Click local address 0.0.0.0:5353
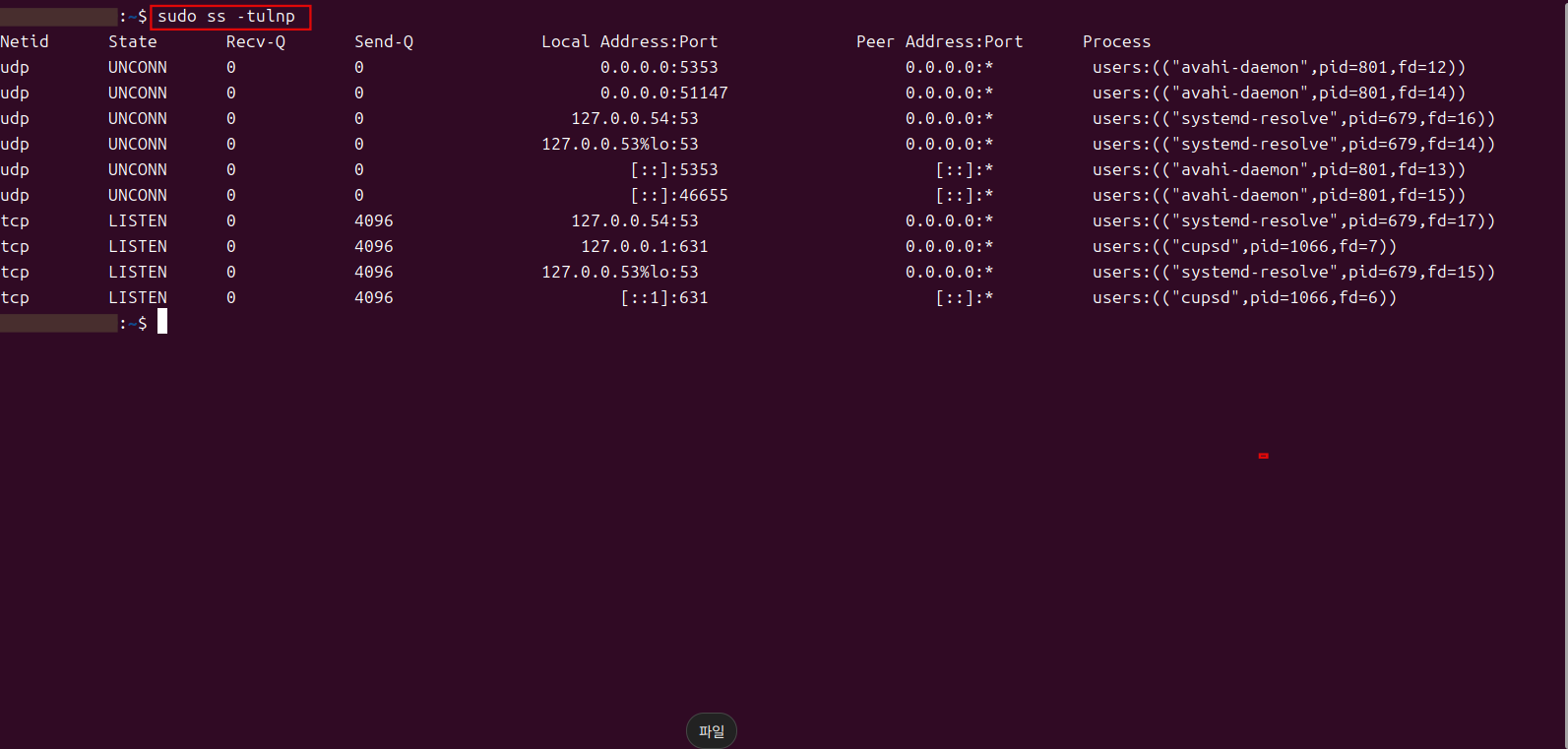Image resolution: width=1568 pixels, height=749 pixels. point(659,67)
